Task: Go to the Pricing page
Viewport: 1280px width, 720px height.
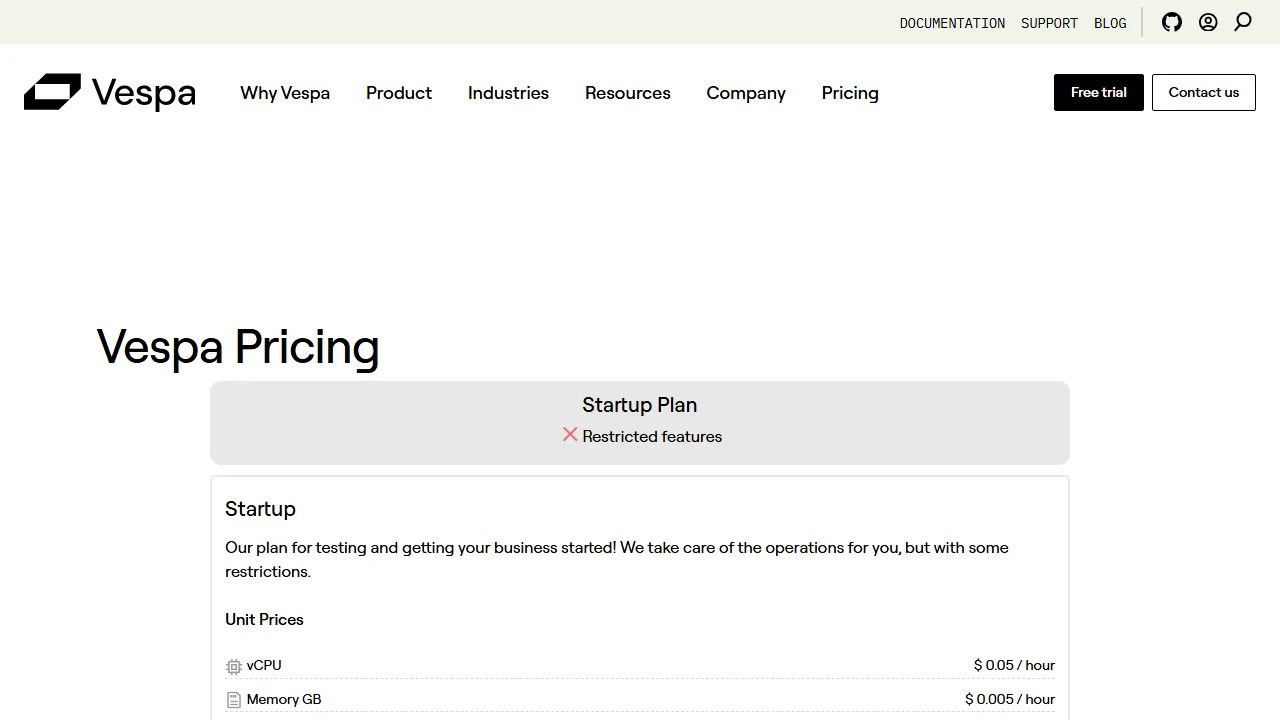Action: pyautogui.click(x=850, y=93)
